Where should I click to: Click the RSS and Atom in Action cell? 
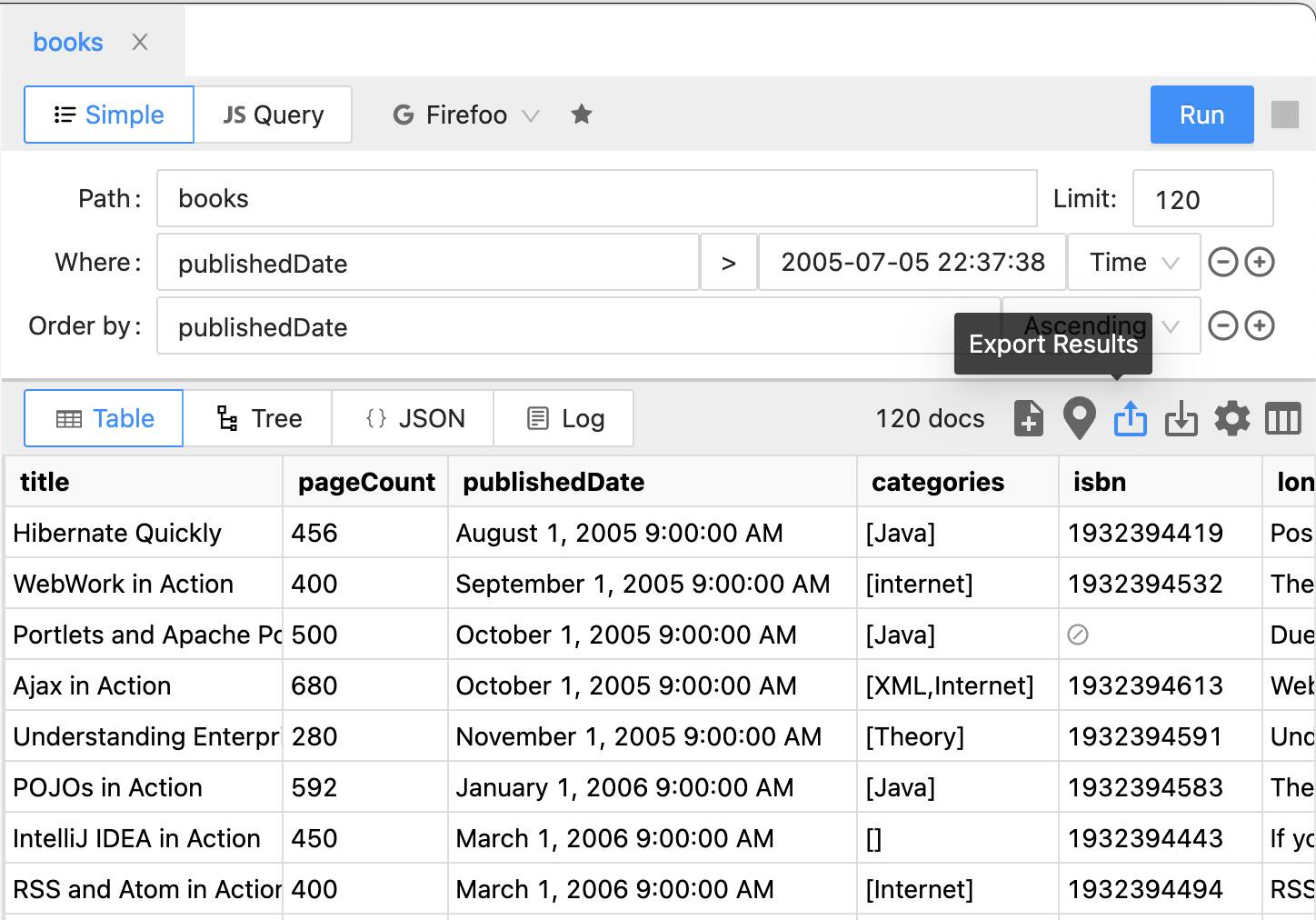click(145, 889)
